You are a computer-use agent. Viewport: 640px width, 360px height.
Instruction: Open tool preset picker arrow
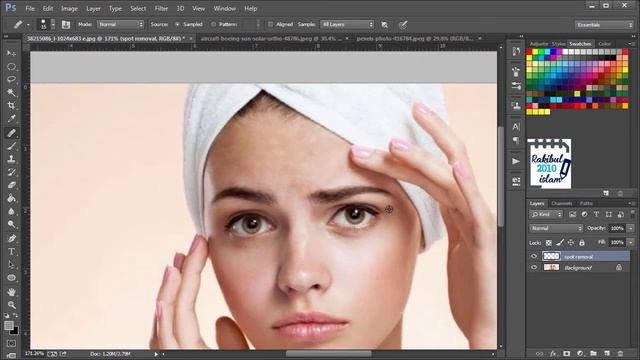tap(28, 25)
